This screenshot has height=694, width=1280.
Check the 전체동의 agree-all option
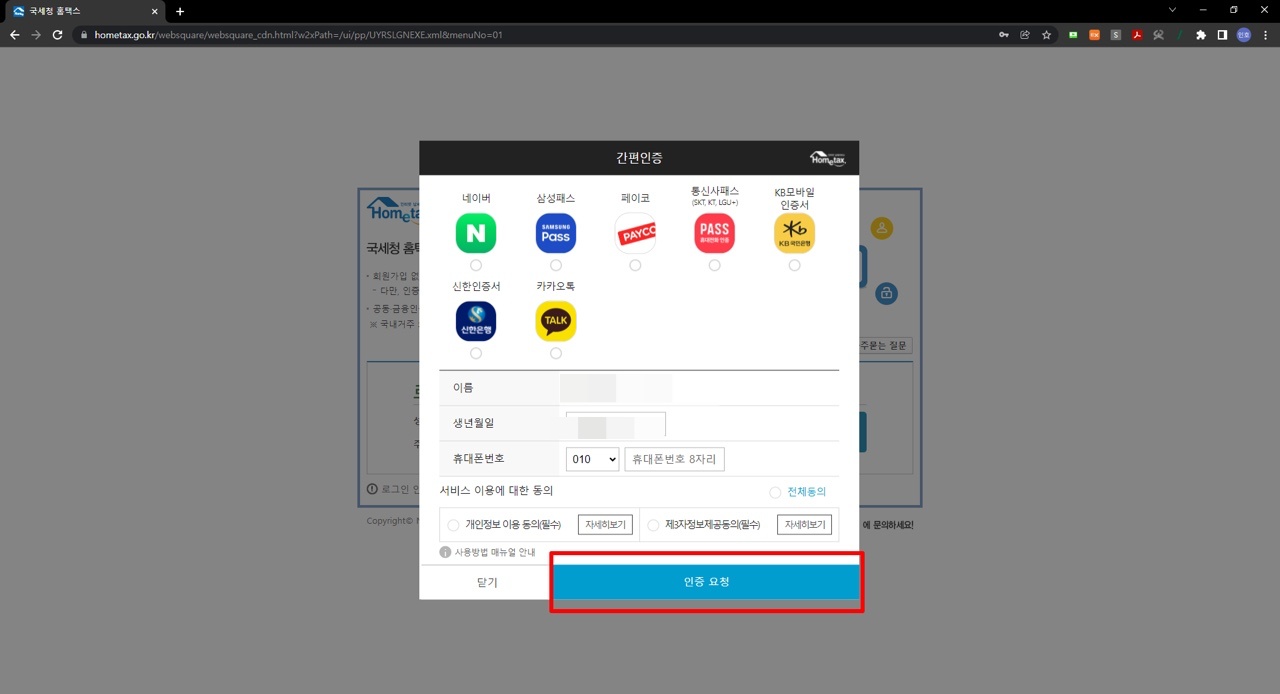tap(775, 492)
